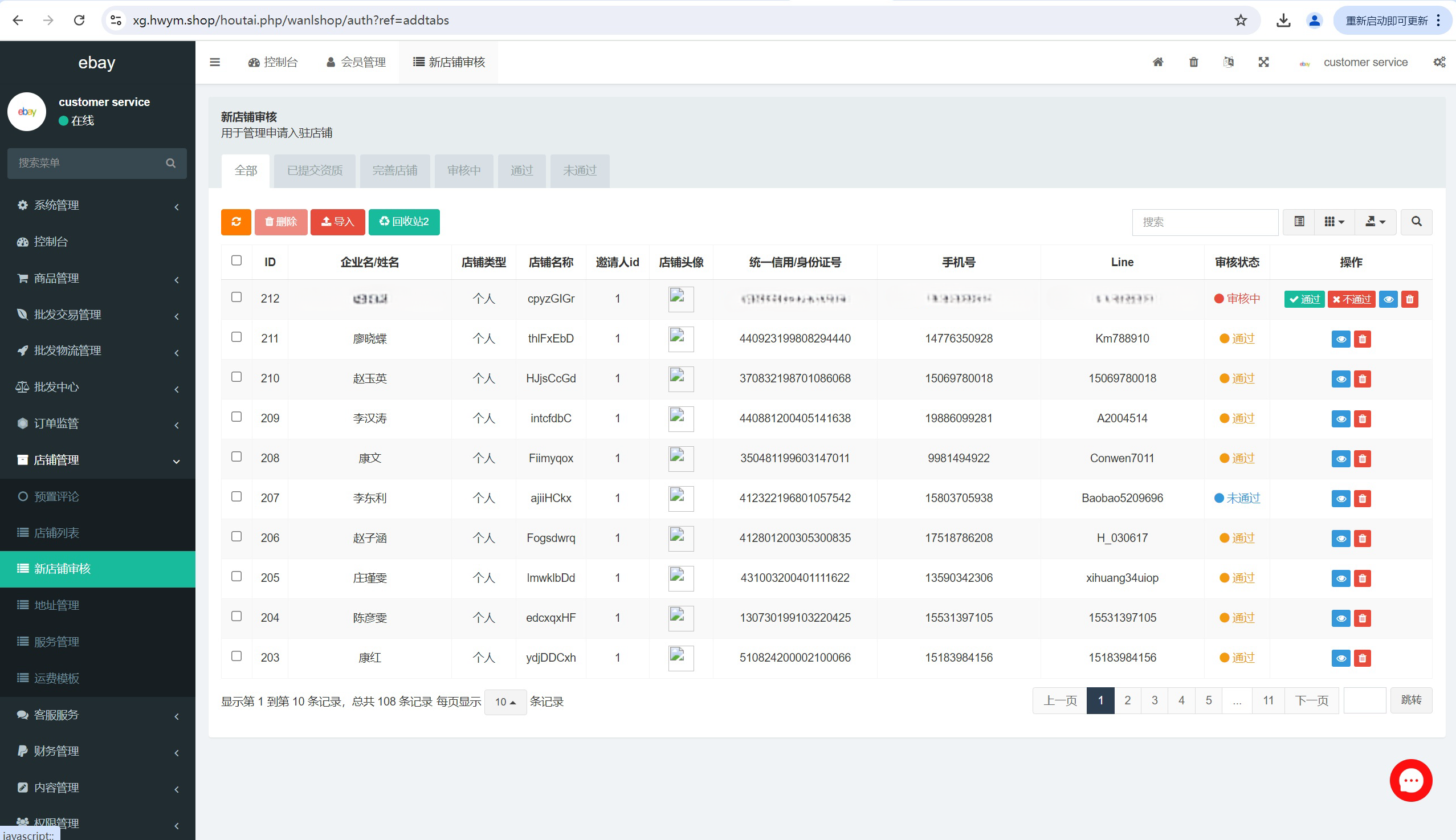1456x840 pixels.
Task: Click the table search magnifier button
Action: point(1416,222)
